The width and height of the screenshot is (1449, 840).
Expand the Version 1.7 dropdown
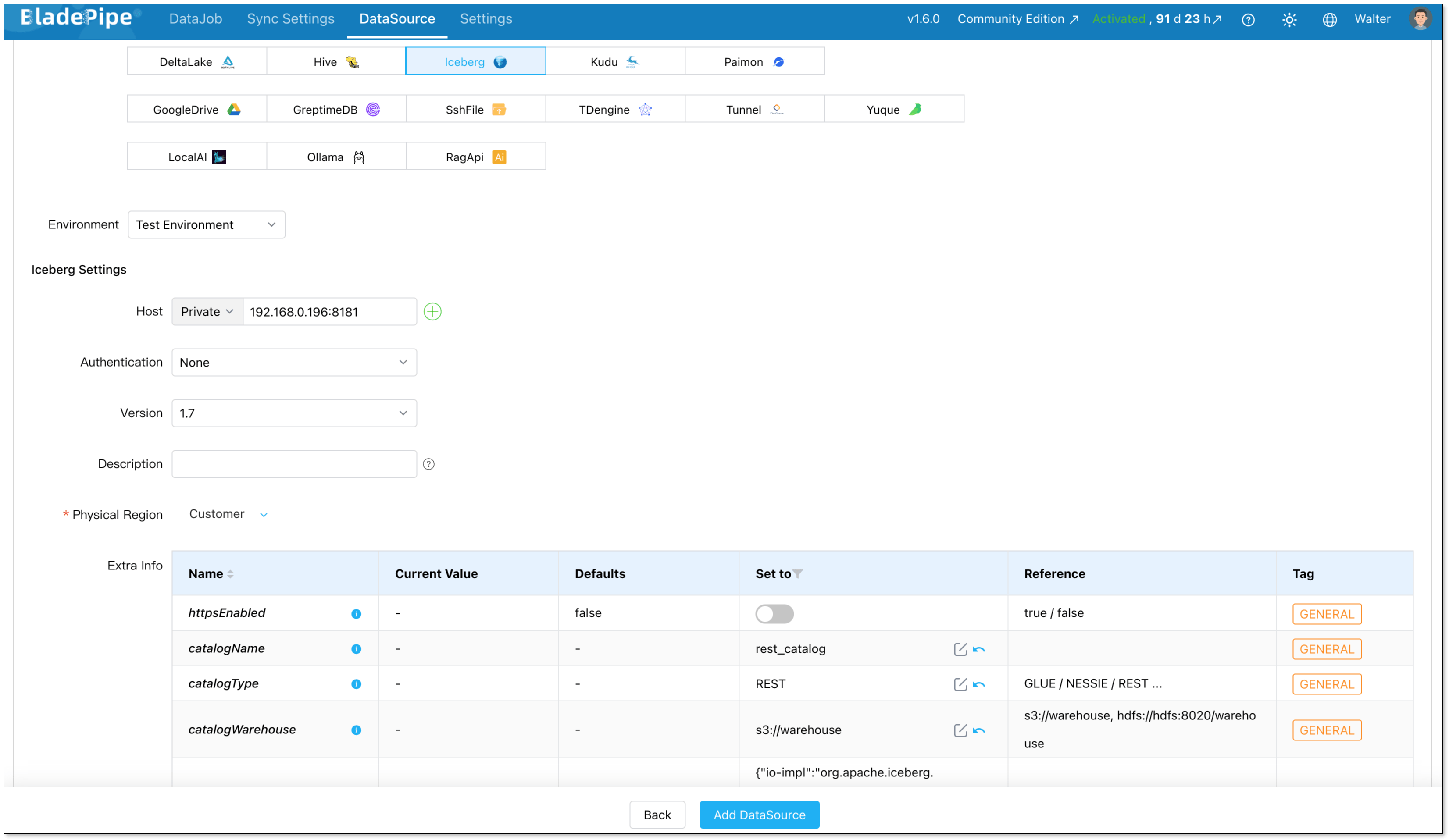tap(294, 413)
